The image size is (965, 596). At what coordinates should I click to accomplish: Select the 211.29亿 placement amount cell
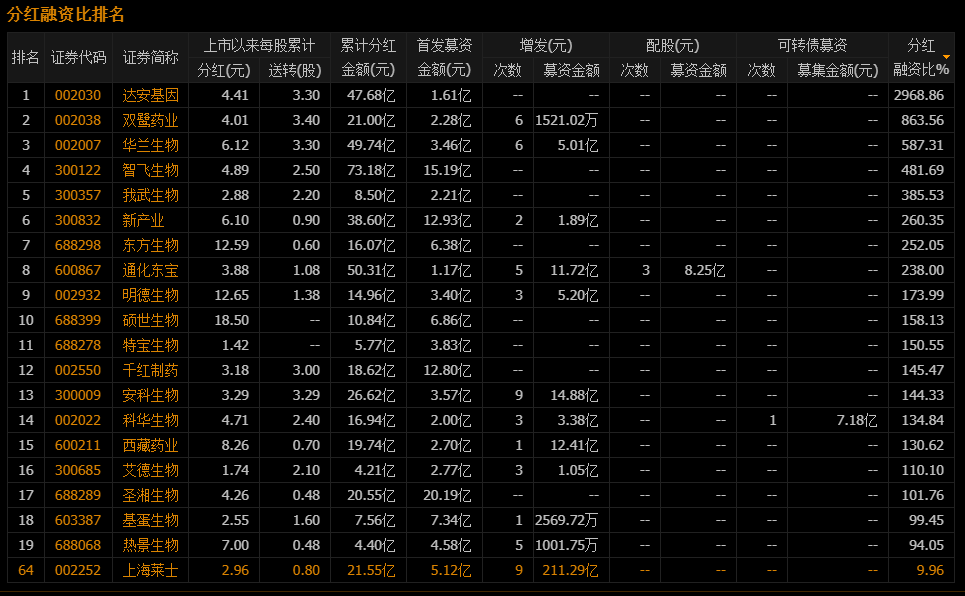(570, 570)
